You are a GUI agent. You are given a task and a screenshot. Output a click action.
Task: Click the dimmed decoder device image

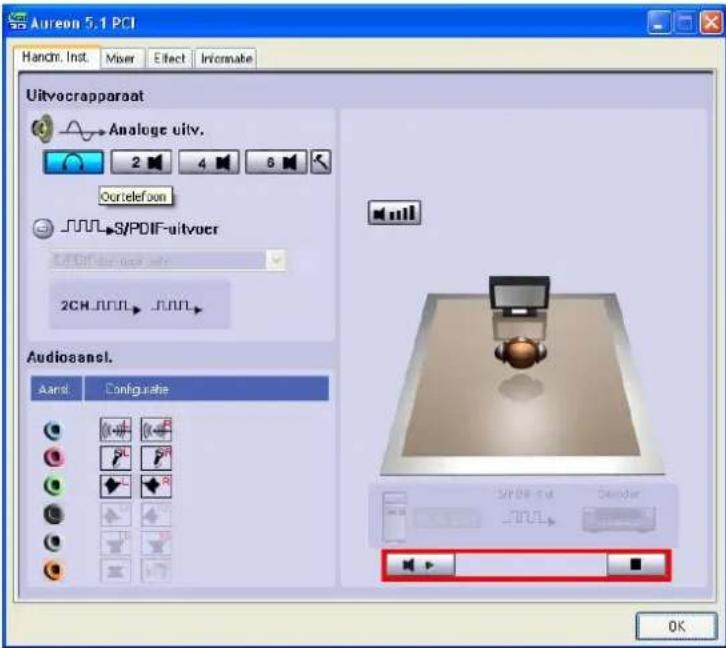pyautogui.click(x=619, y=519)
